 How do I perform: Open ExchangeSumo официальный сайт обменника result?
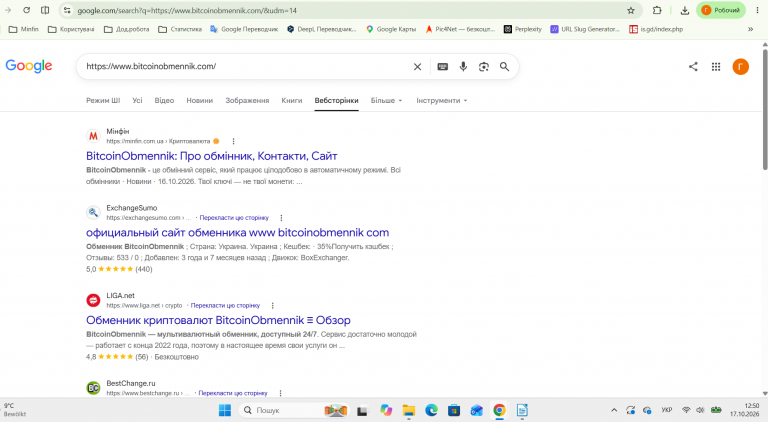238,233
